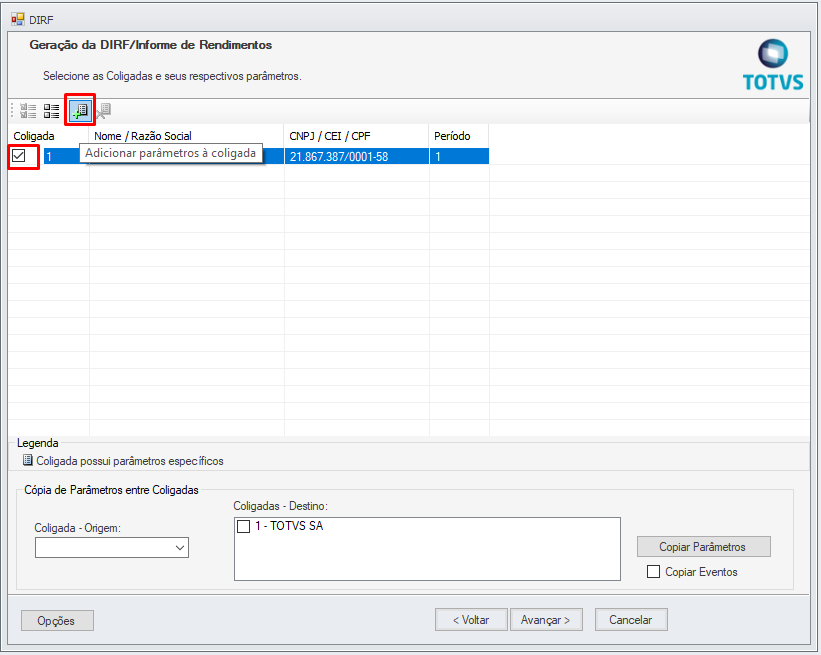Enable the Copiar Eventos checkbox
The width and height of the screenshot is (821, 655).
tap(654, 571)
